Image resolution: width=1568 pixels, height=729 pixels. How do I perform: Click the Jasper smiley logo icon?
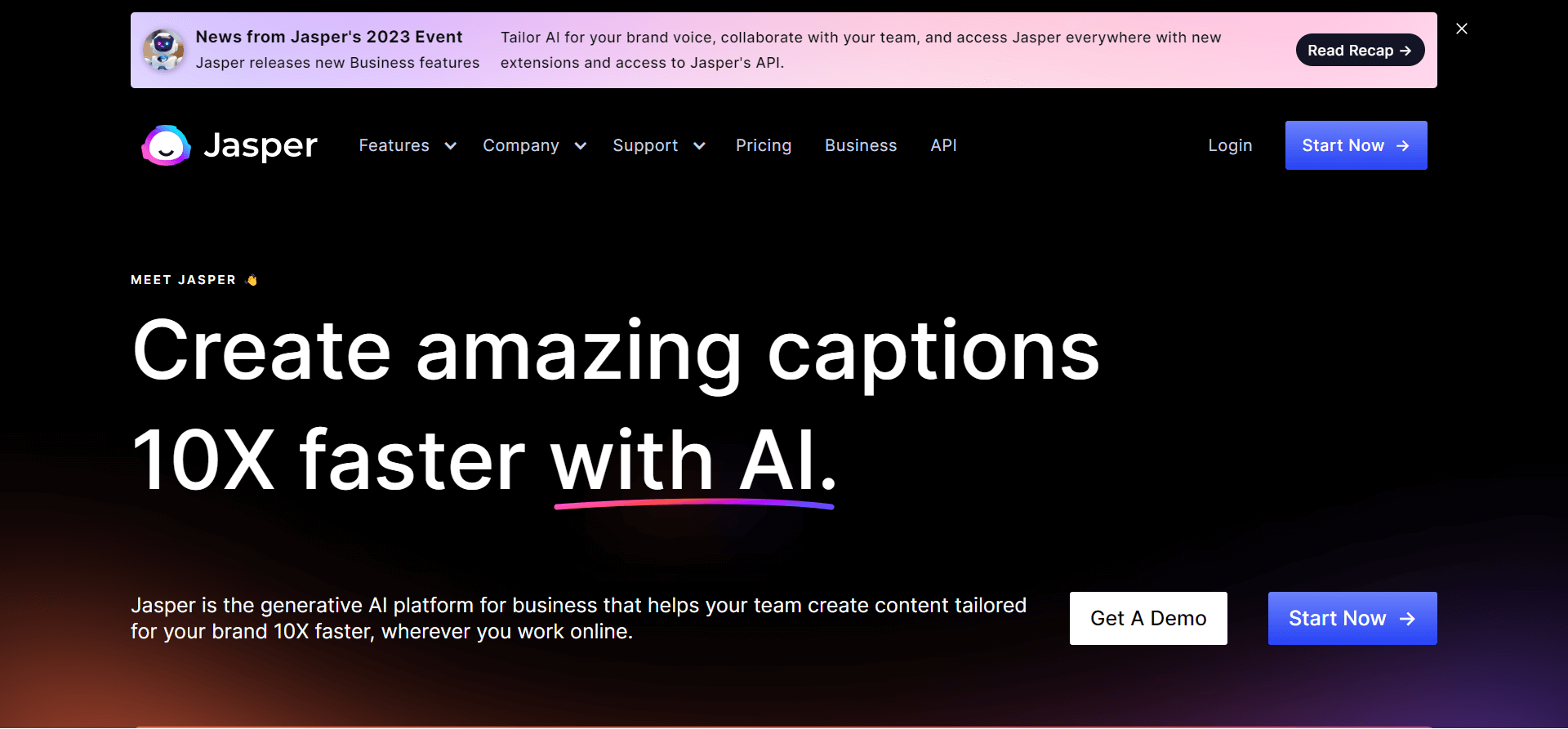(x=167, y=145)
